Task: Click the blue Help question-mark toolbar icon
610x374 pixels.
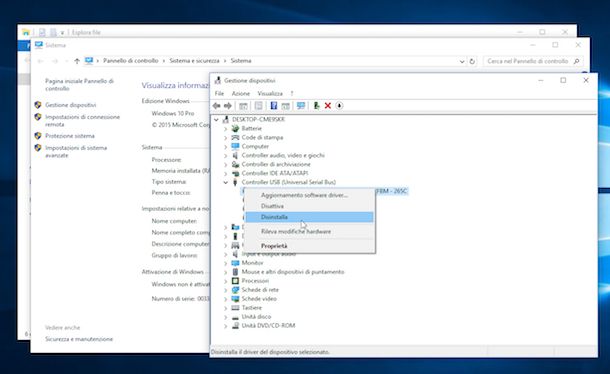Action: pyautogui.click(x=273, y=106)
